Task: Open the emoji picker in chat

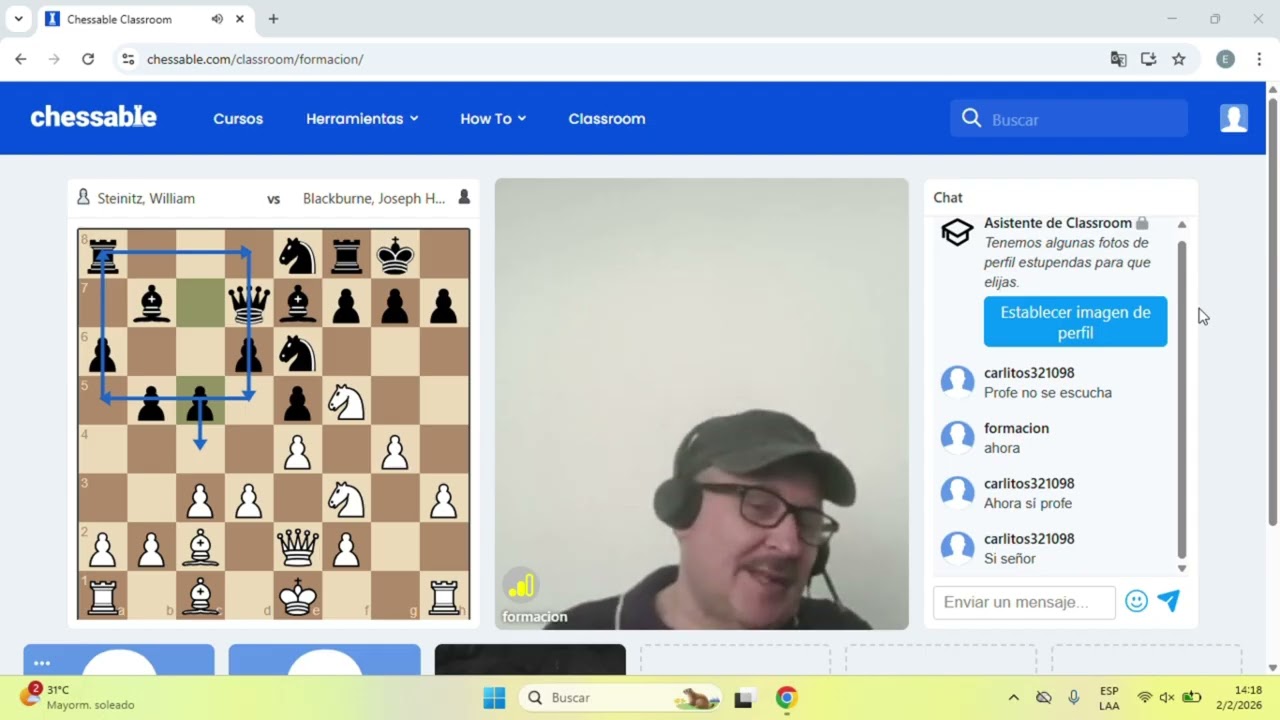Action: 1136,601
